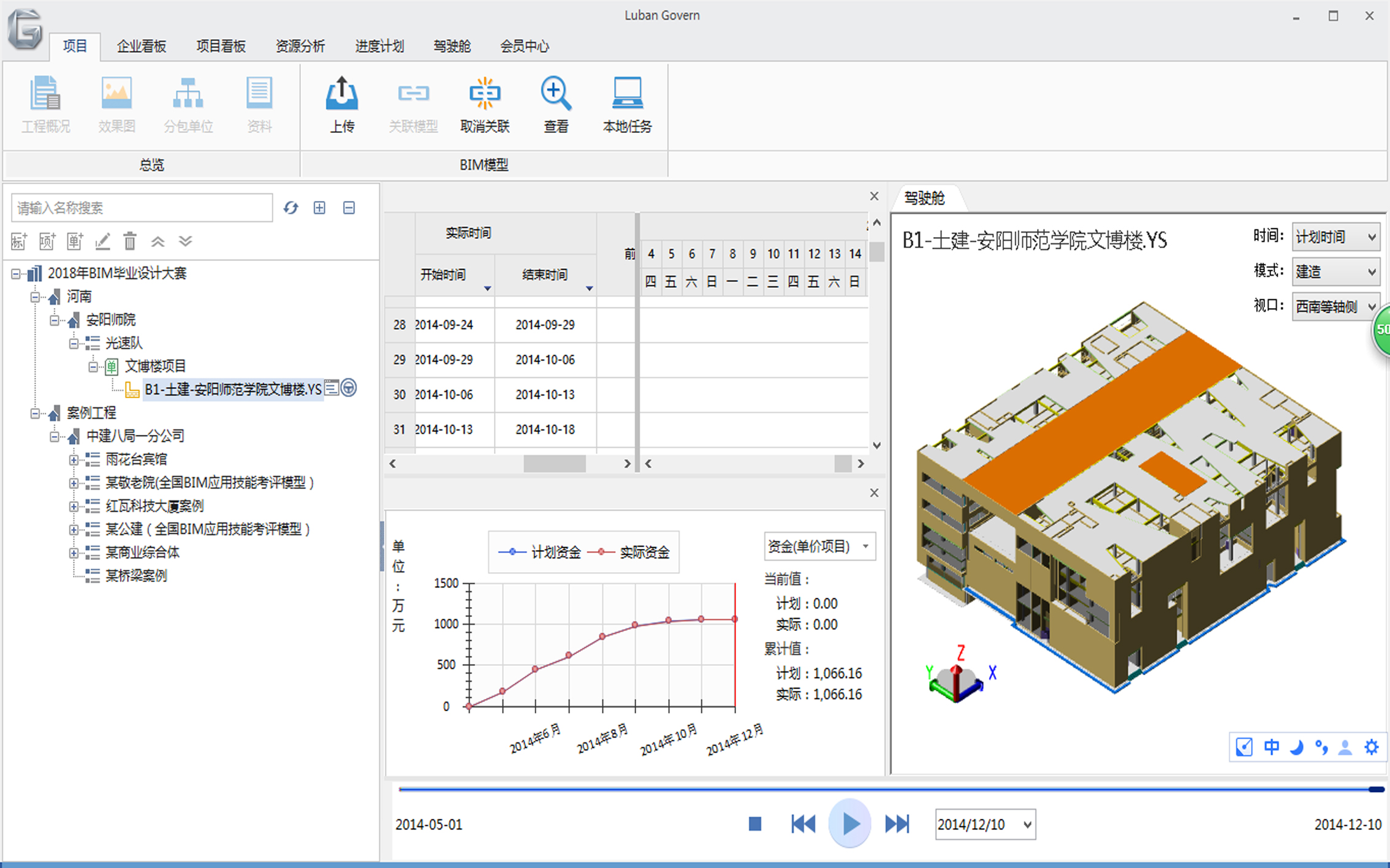1390x868 pixels.
Task: Click the delete trash icon in tree toolbar
Action: [x=130, y=241]
